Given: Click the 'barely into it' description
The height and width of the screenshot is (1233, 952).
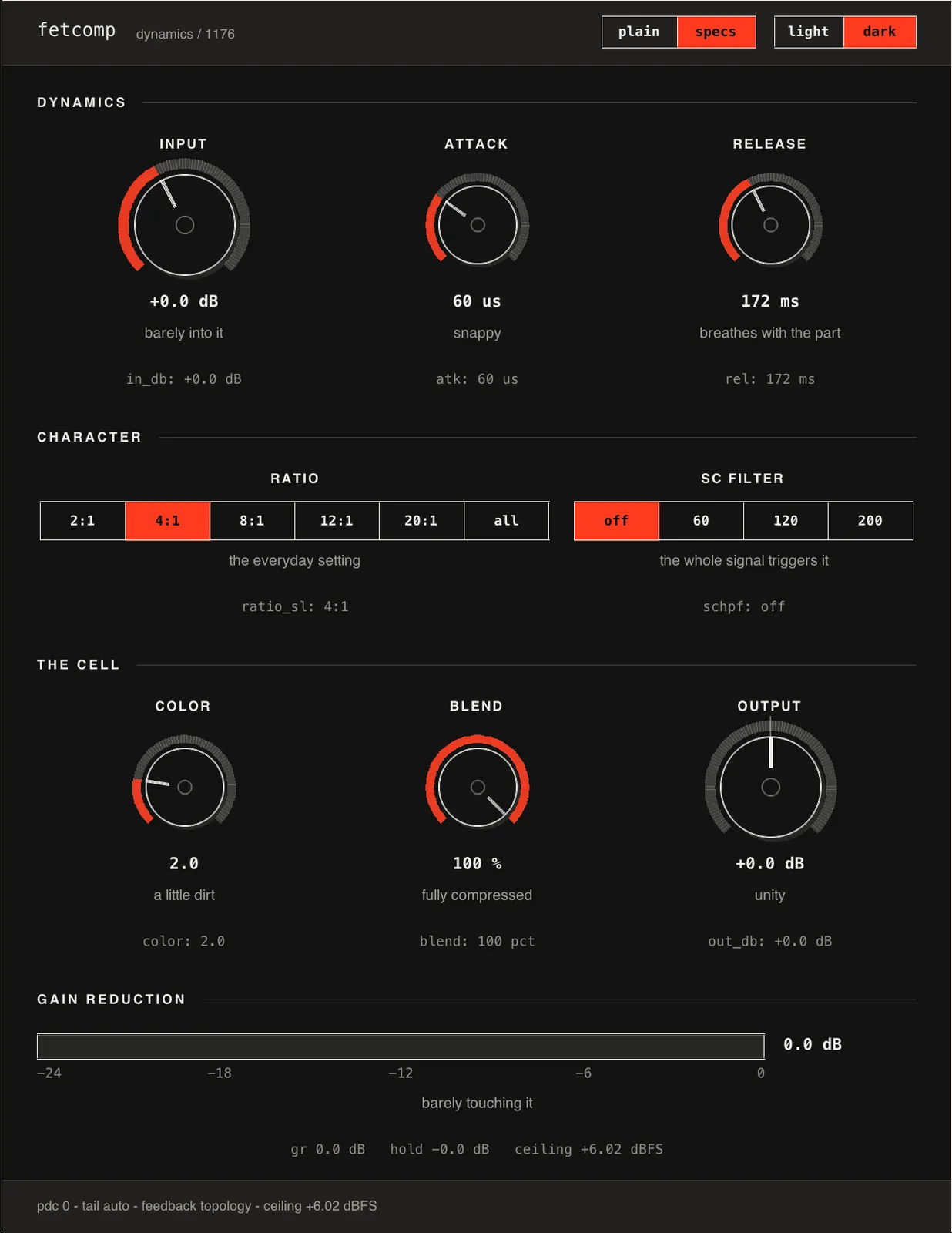Looking at the screenshot, I should 184,333.
